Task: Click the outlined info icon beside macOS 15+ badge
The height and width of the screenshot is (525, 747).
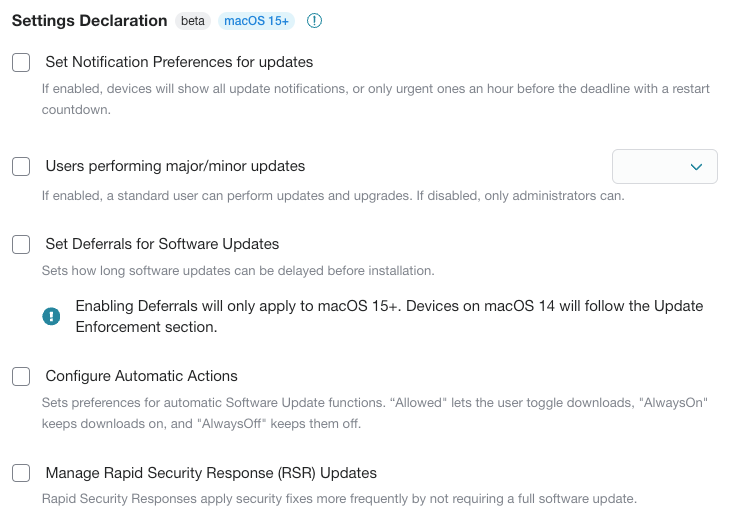Action: (x=314, y=20)
